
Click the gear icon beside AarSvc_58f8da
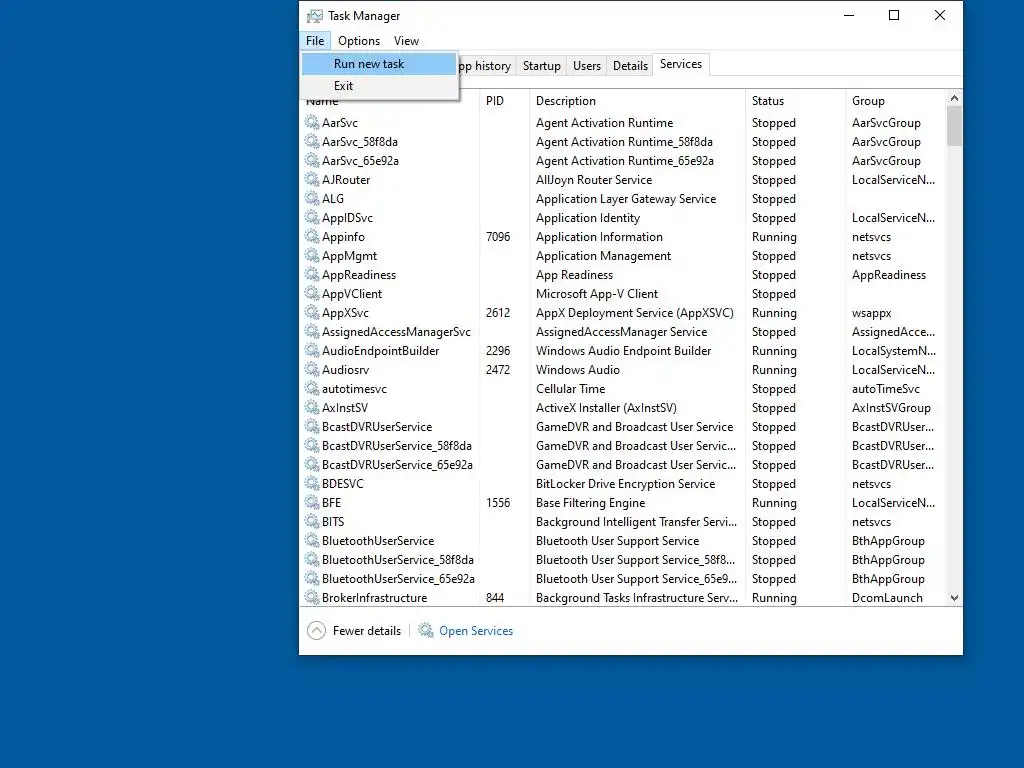pyautogui.click(x=312, y=141)
